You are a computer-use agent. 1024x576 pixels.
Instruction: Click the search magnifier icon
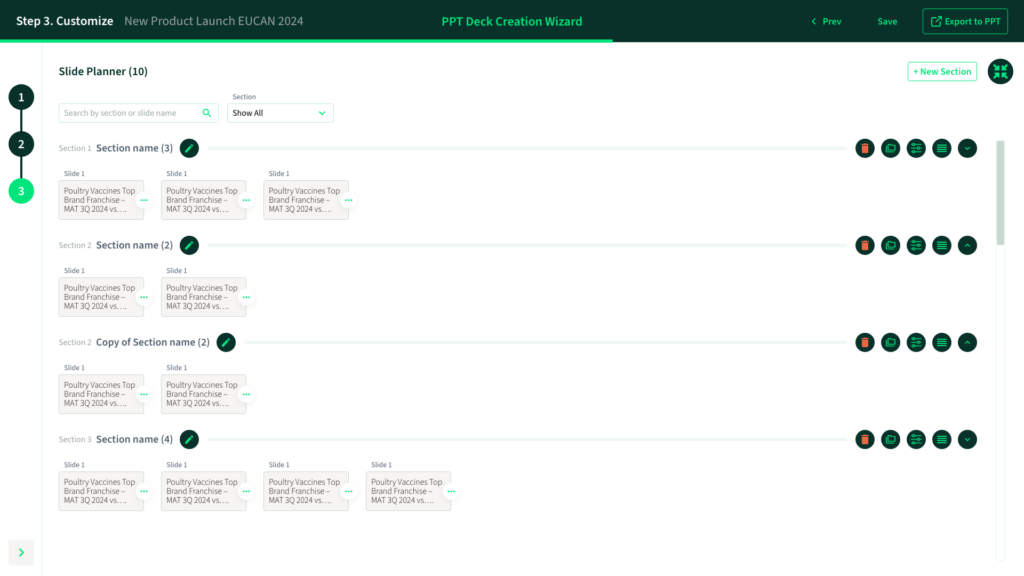click(x=207, y=113)
